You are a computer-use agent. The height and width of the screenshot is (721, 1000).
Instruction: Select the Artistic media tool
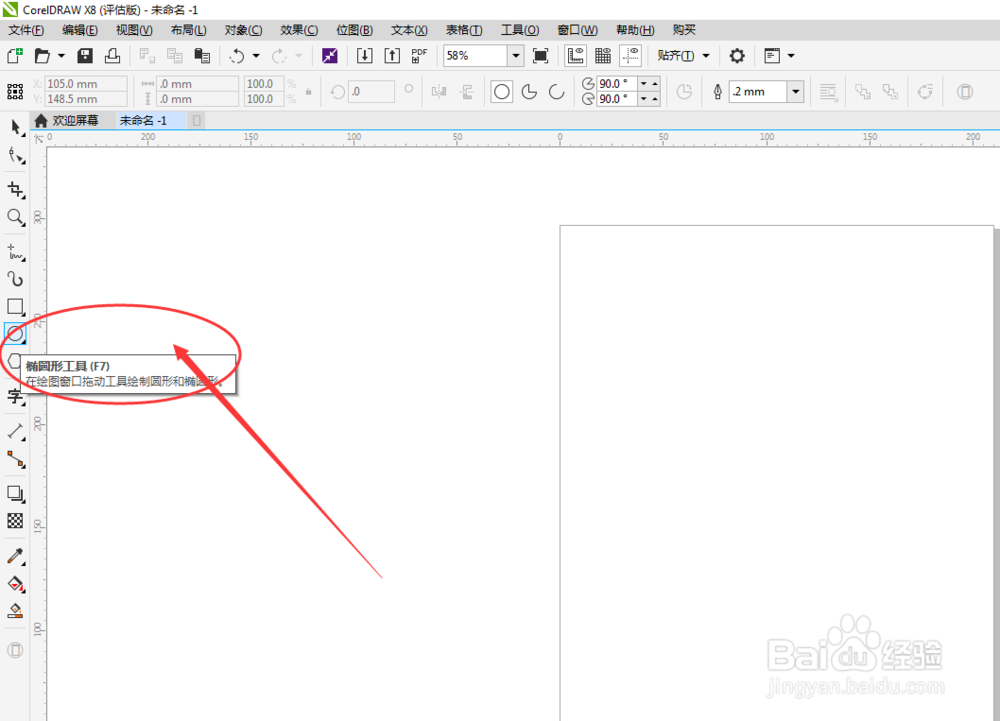(x=16, y=279)
